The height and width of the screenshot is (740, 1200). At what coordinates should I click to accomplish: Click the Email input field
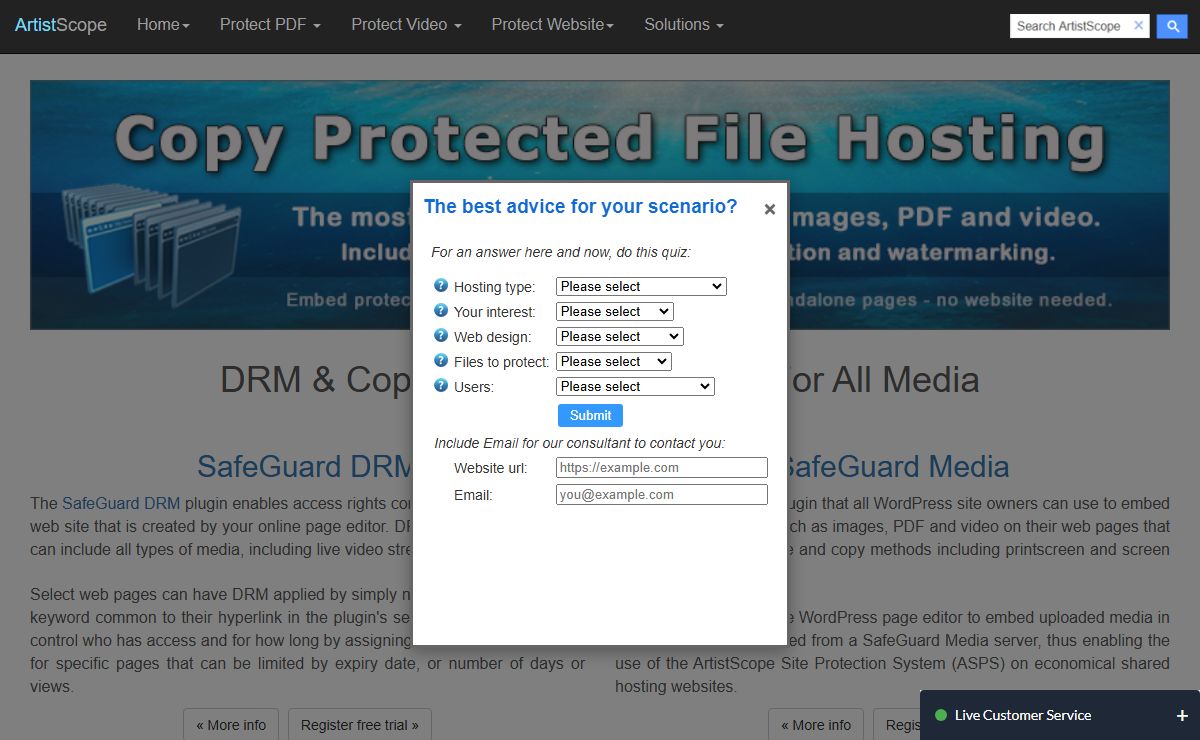tap(662, 494)
